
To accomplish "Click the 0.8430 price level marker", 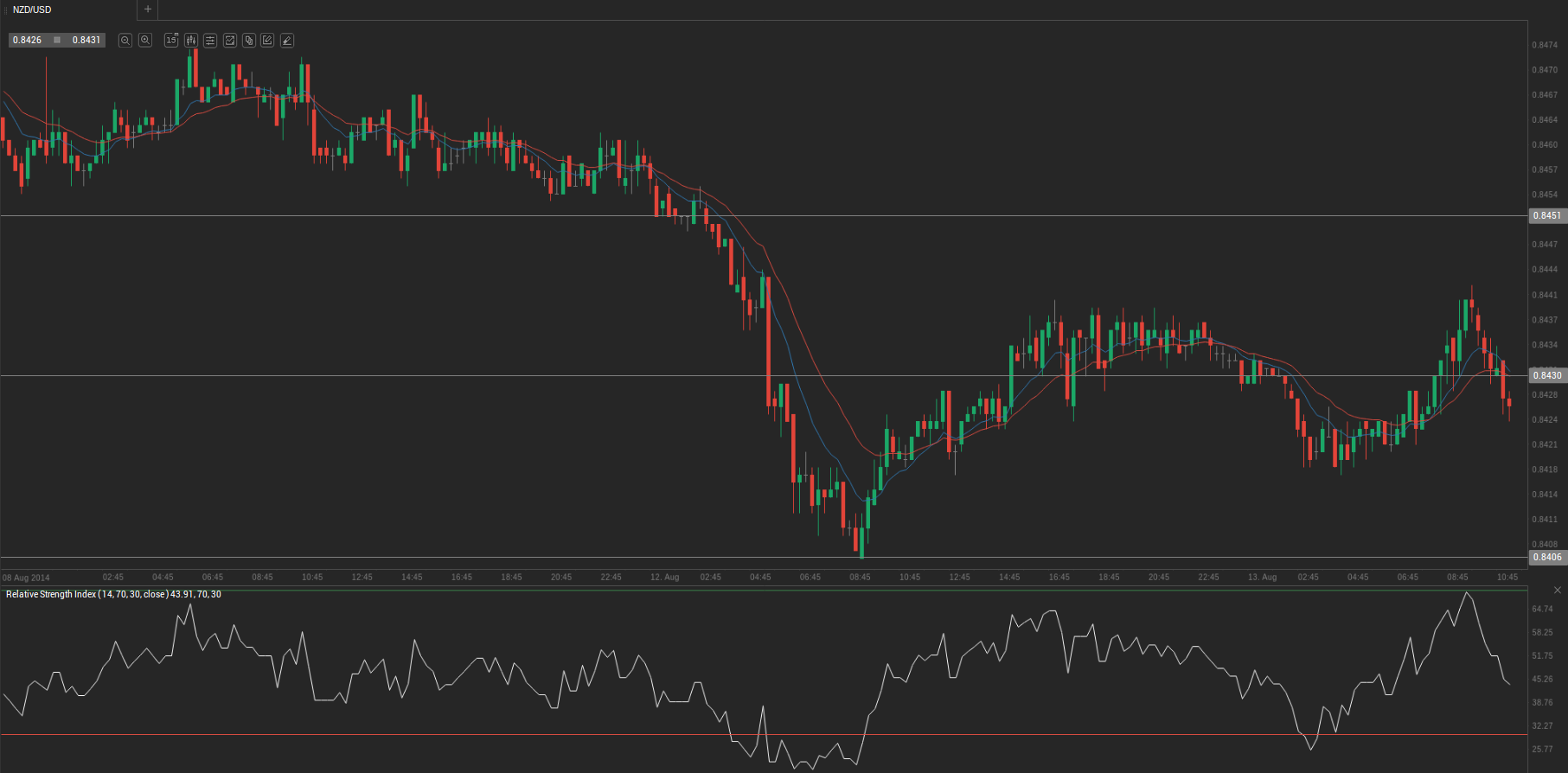I will pos(1547,375).
